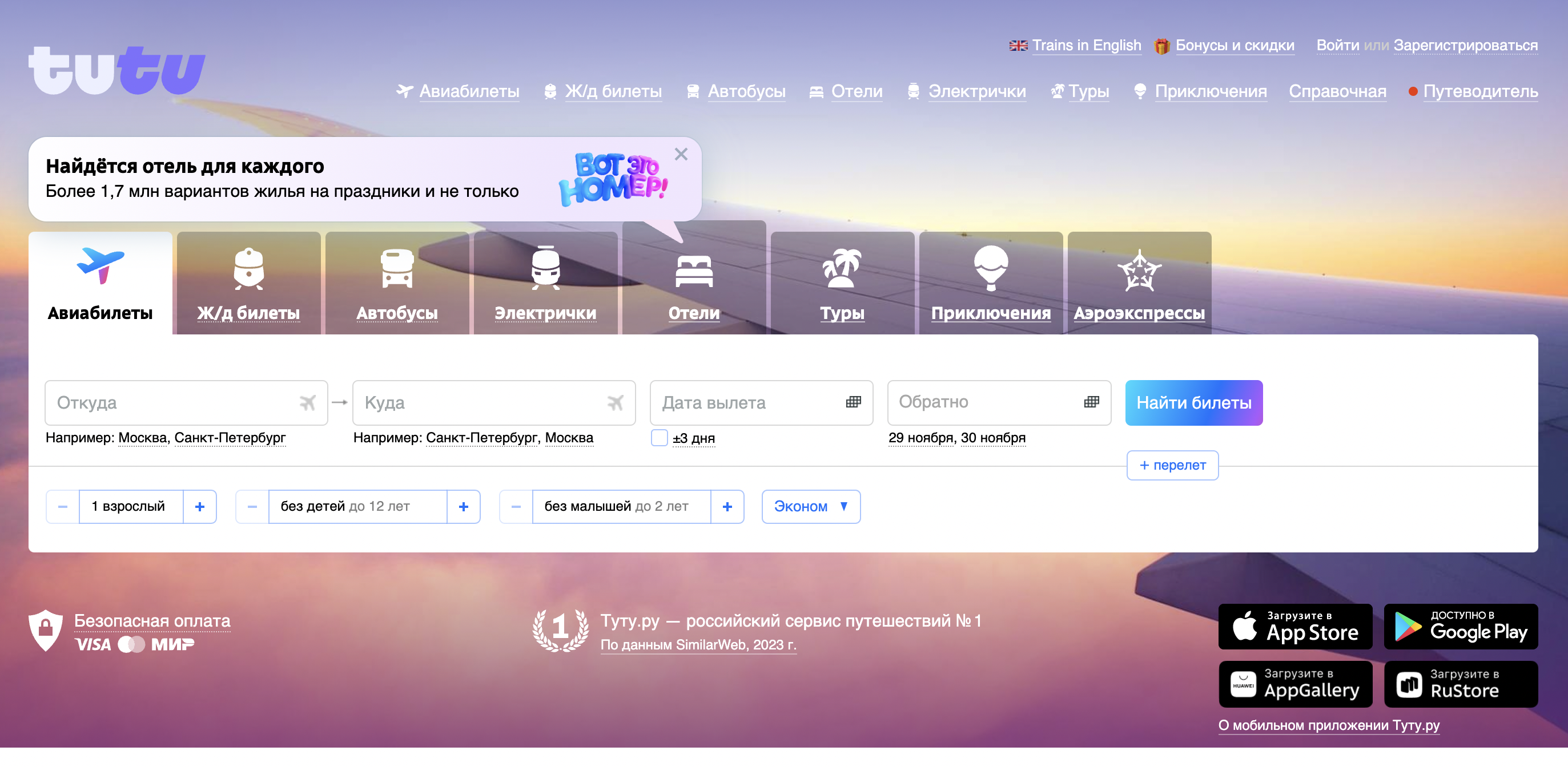Click the secure payment shield icon
Screen dimensions: 1568x767
coord(46,631)
